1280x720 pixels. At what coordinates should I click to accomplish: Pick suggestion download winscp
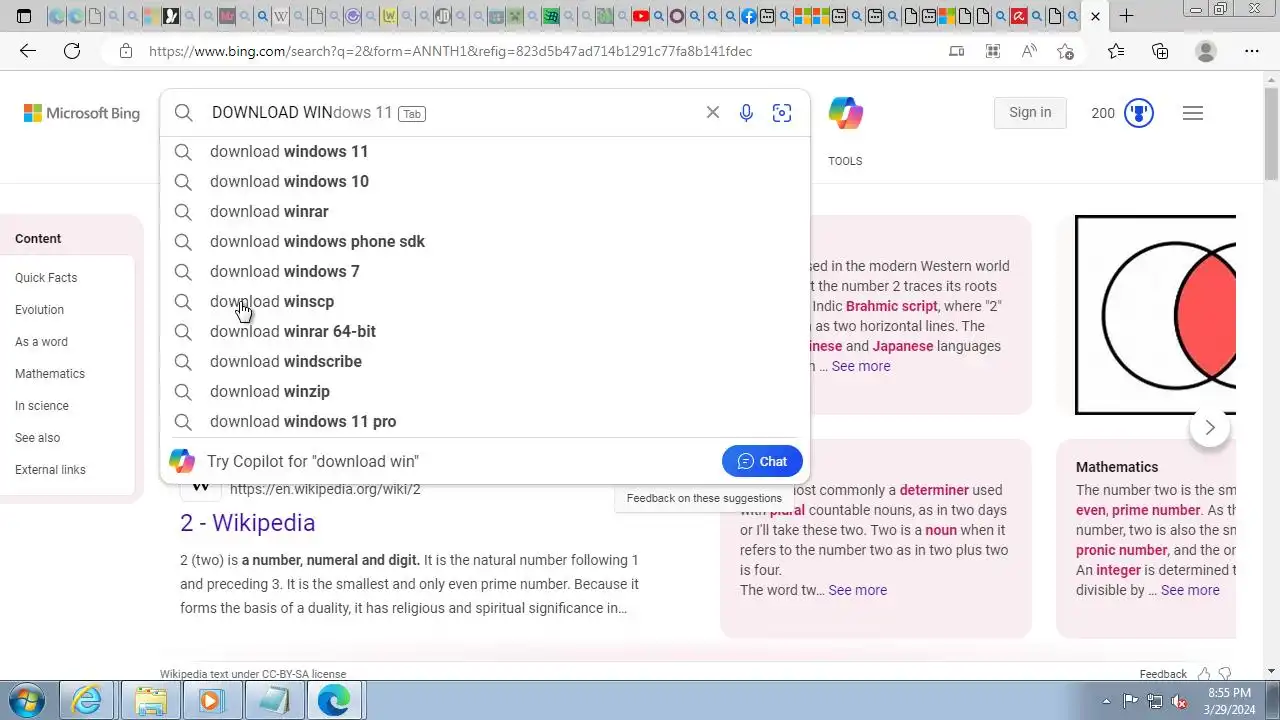[x=485, y=301]
